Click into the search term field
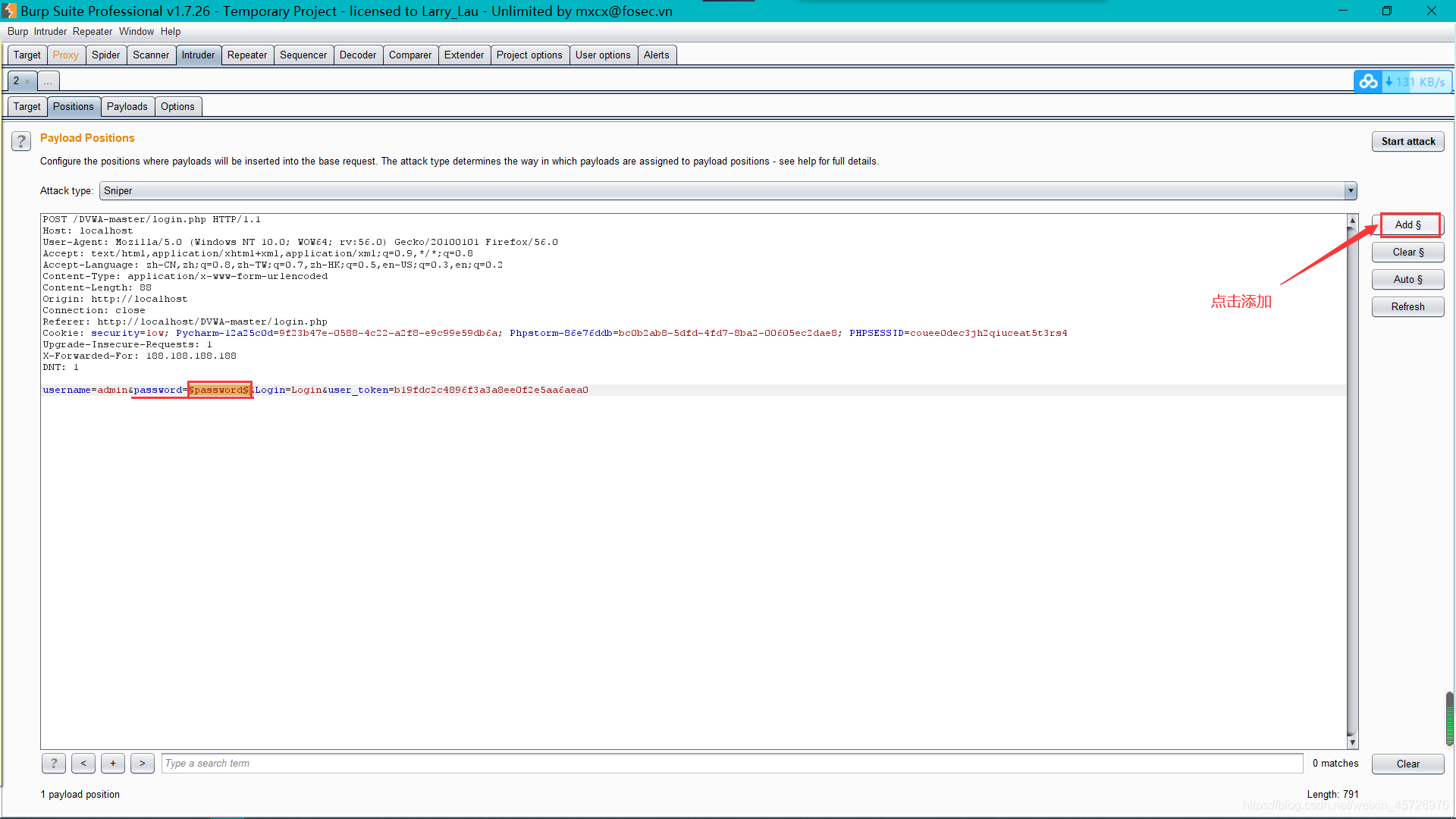Viewport: 1456px width, 819px height. click(x=732, y=764)
